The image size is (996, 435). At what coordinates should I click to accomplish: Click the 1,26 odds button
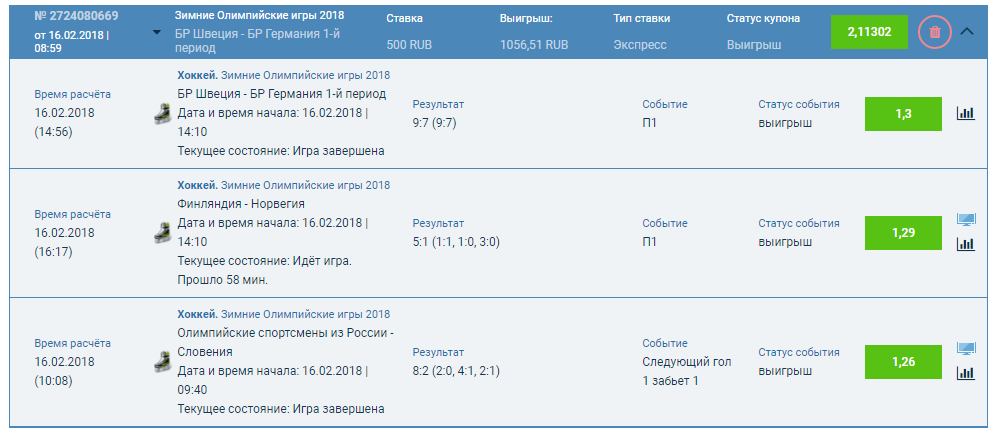(903, 361)
